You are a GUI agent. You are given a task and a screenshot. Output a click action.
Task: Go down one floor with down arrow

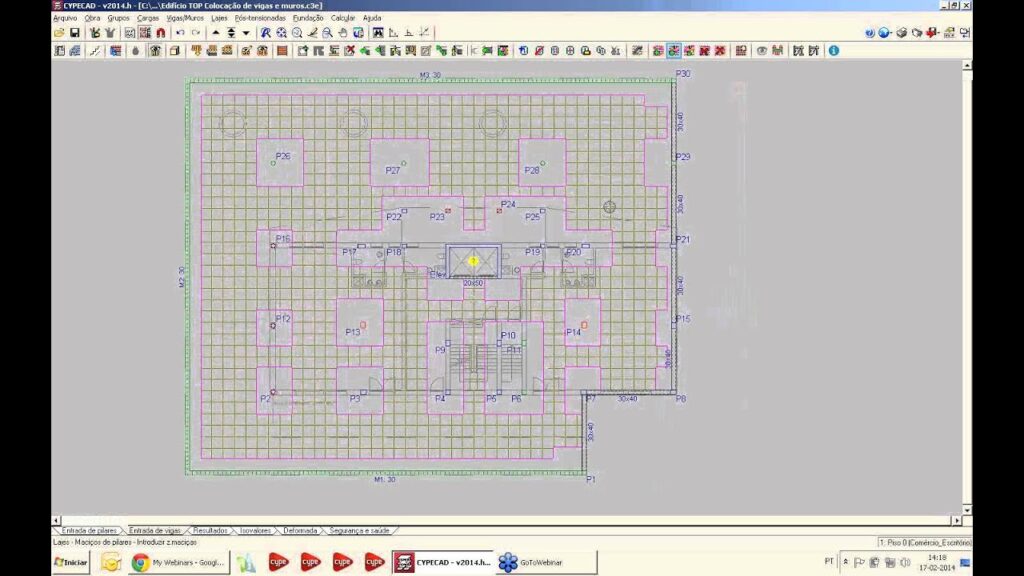coord(246,33)
